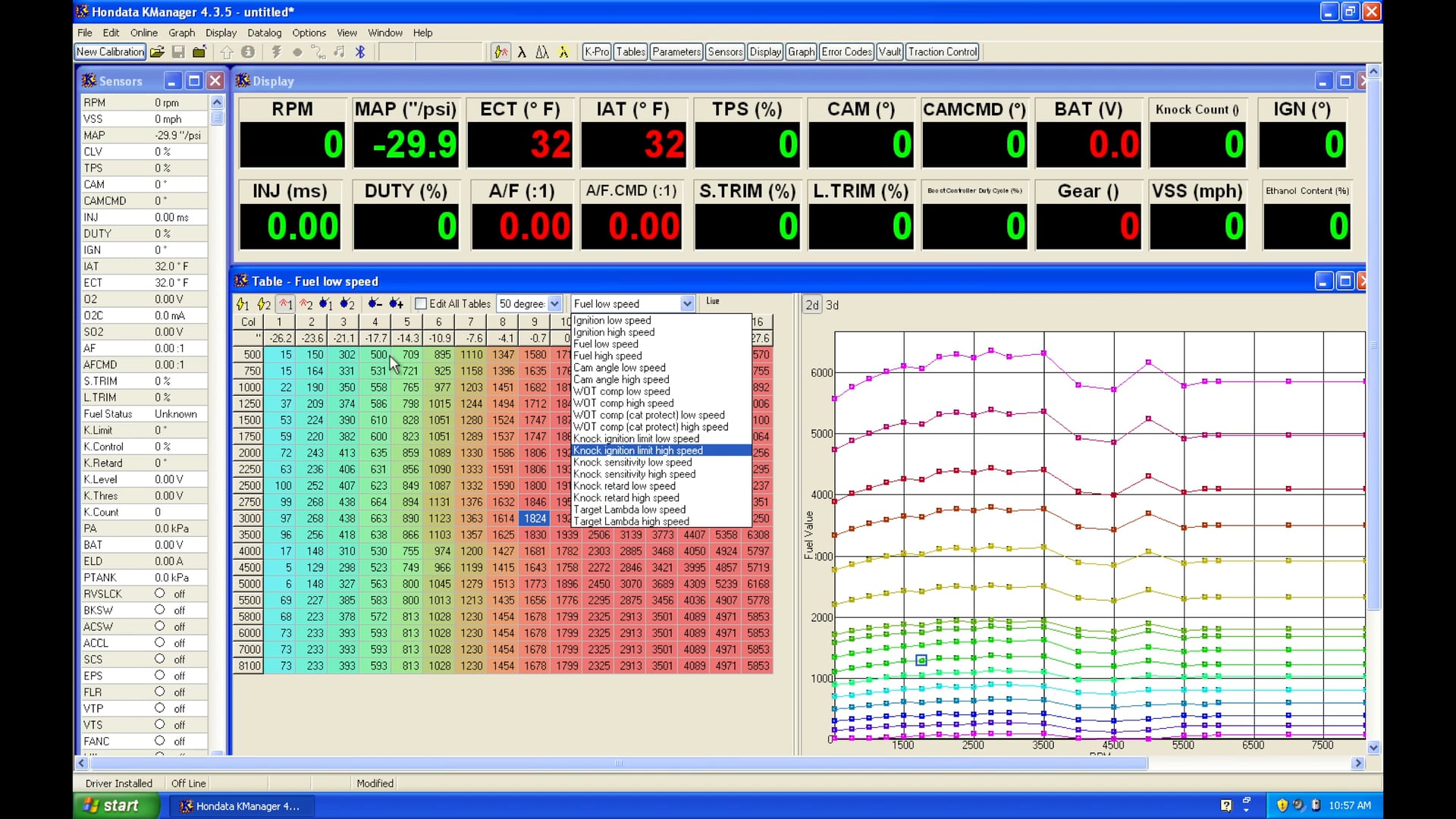This screenshot has width=1456, height=819.
Task: Toggle the BKSW sensor indicator
Action: pyautogui.click(x=160, y=610)
